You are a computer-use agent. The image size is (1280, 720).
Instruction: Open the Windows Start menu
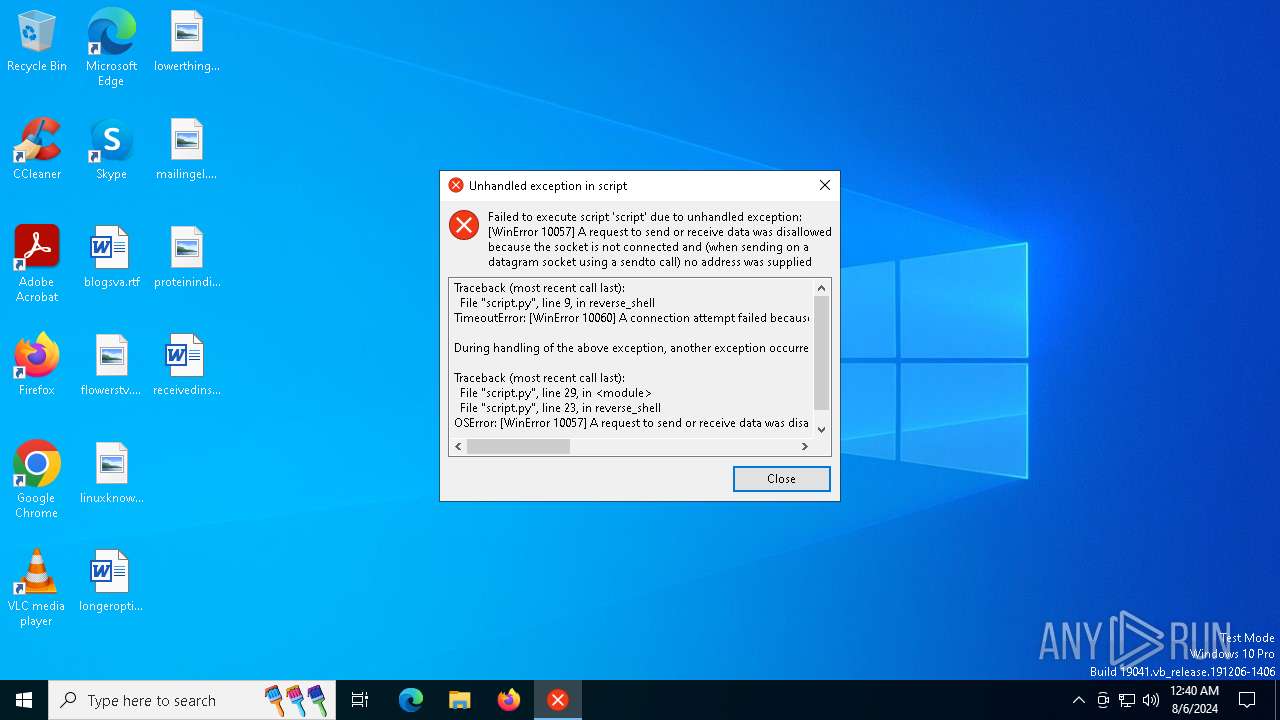pos(24,700)
